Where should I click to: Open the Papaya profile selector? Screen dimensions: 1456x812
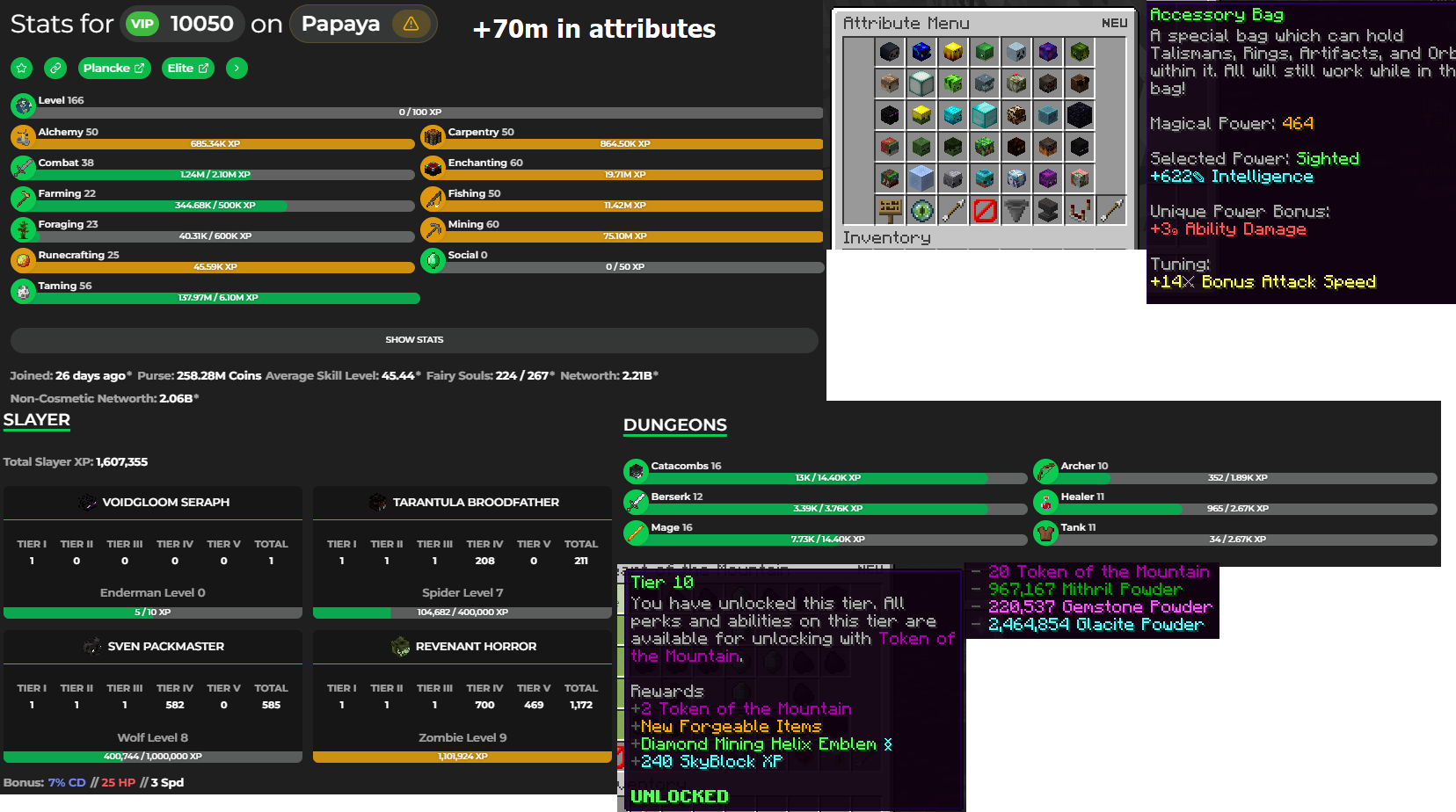tap(341, 24)
